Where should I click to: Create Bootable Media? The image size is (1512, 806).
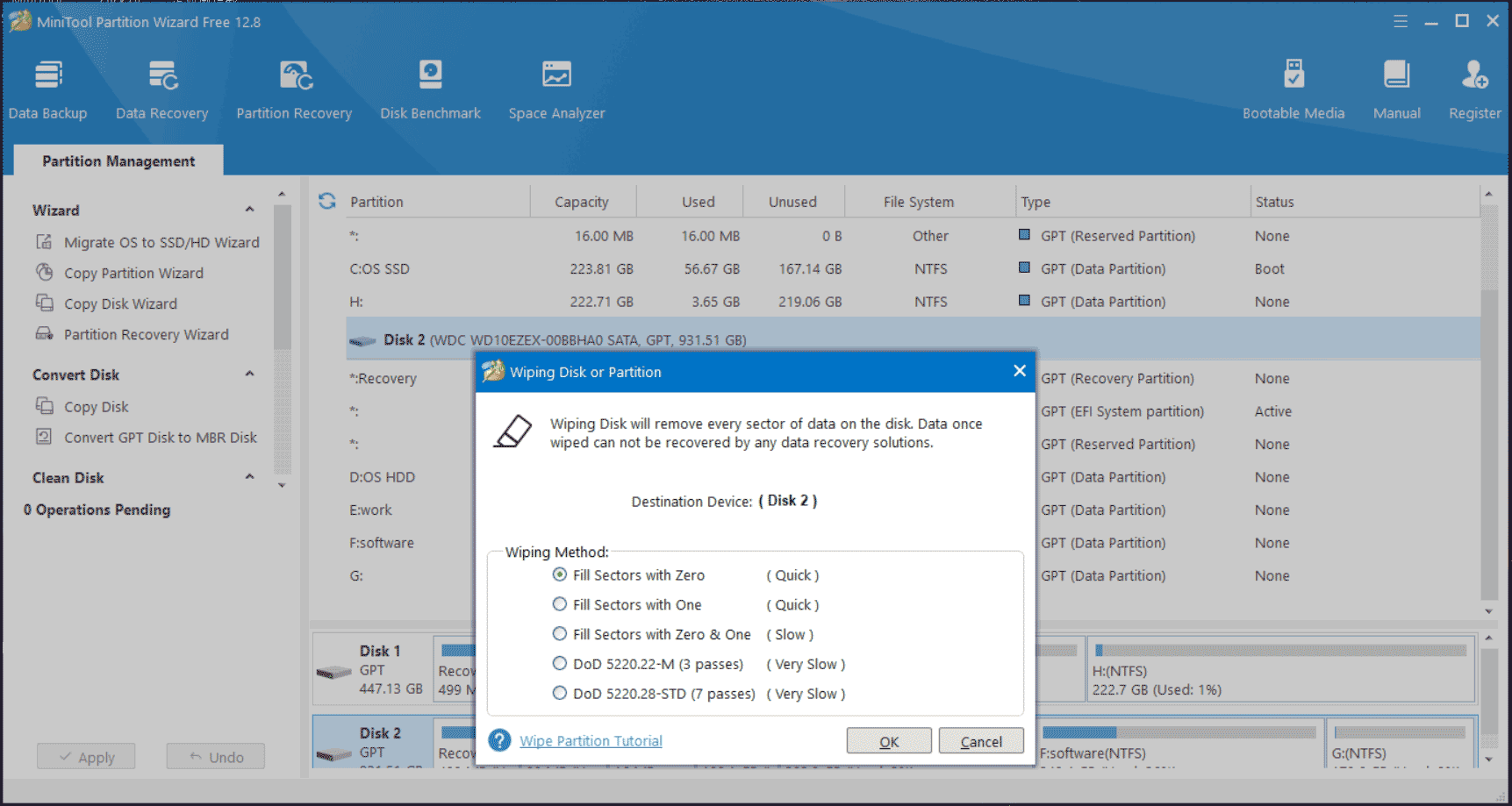tap(1293, 89)
